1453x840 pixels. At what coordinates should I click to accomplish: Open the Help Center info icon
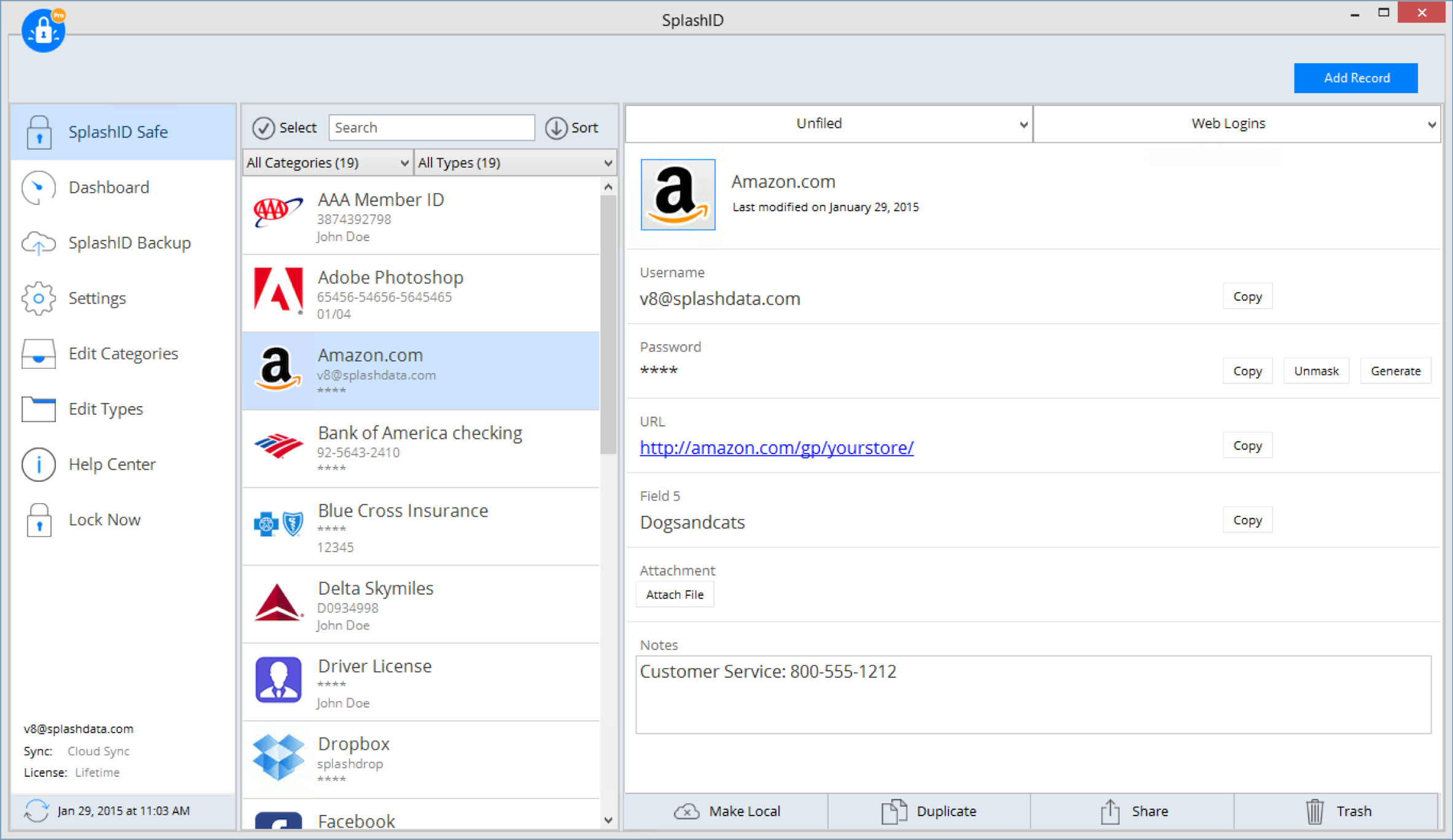[36, 464]
